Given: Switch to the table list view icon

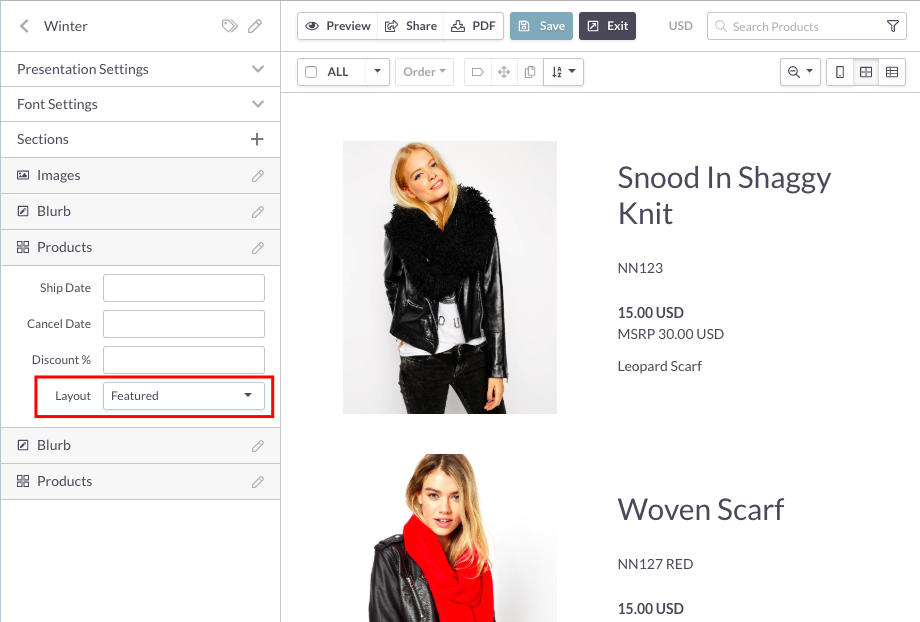Looking at the screenshot, I should [x=892, y=72].
